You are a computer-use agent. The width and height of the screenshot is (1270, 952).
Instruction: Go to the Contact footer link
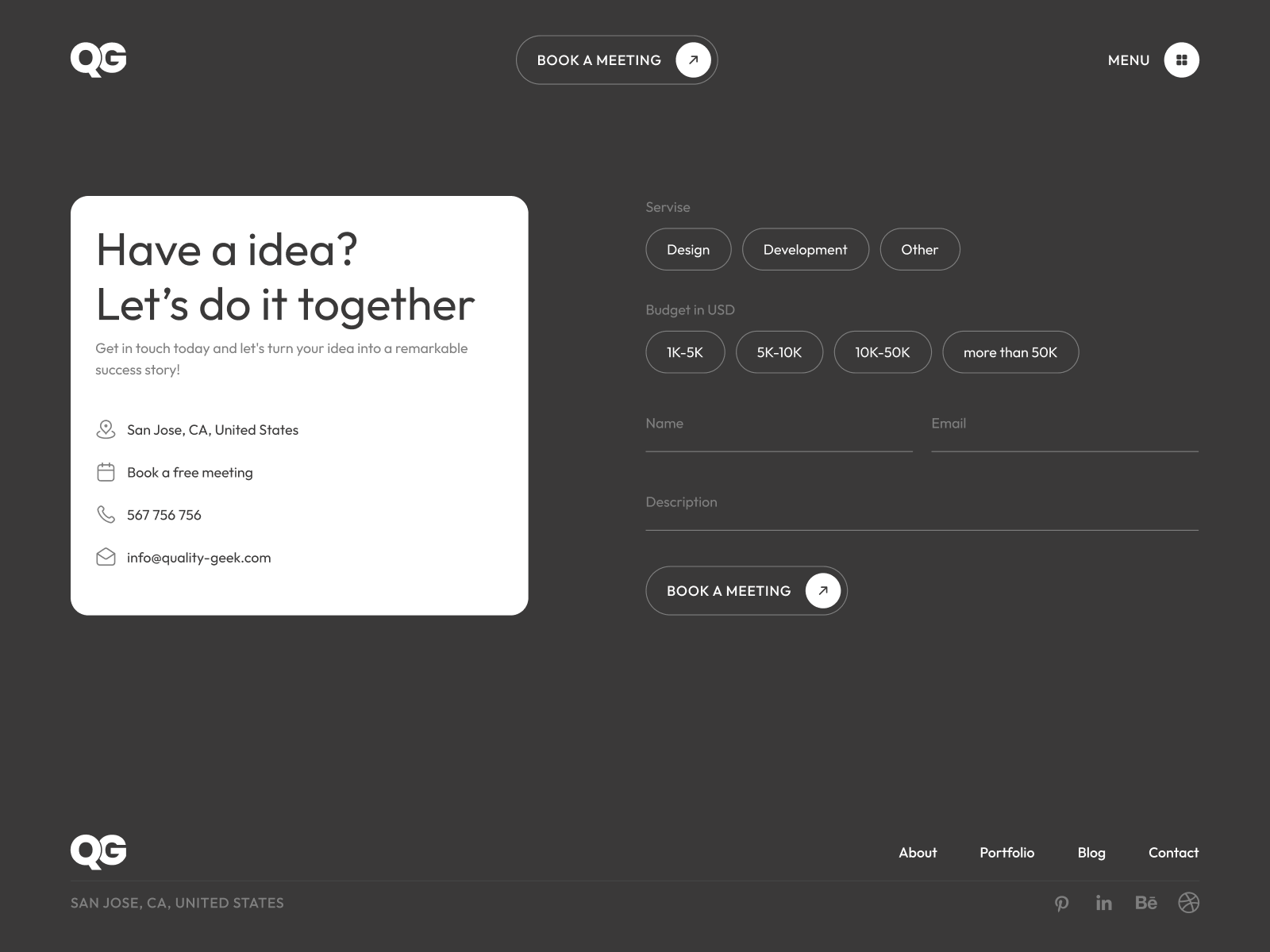1173,853
